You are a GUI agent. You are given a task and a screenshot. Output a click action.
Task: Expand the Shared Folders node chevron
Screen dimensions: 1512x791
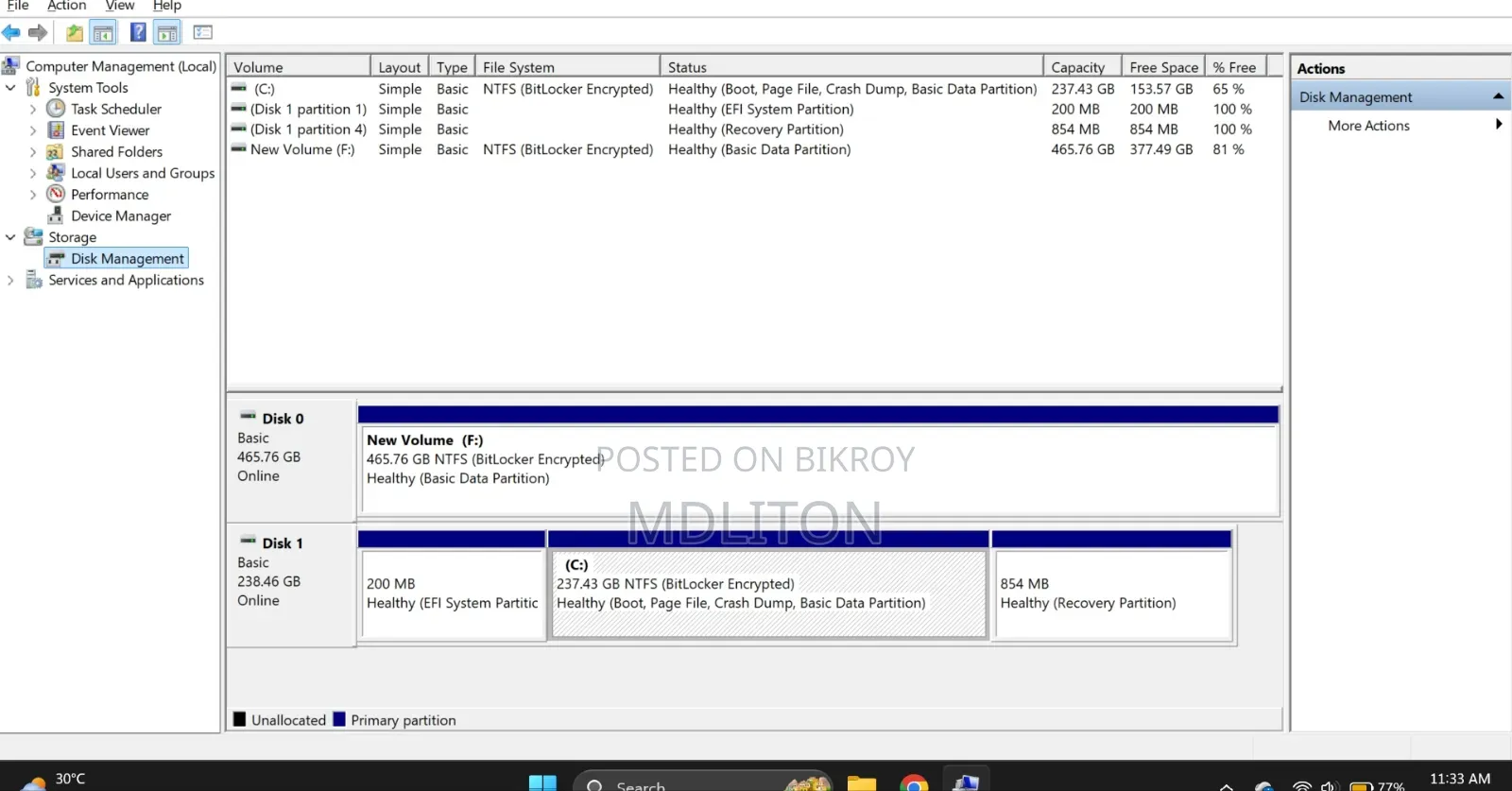[33, 151]
